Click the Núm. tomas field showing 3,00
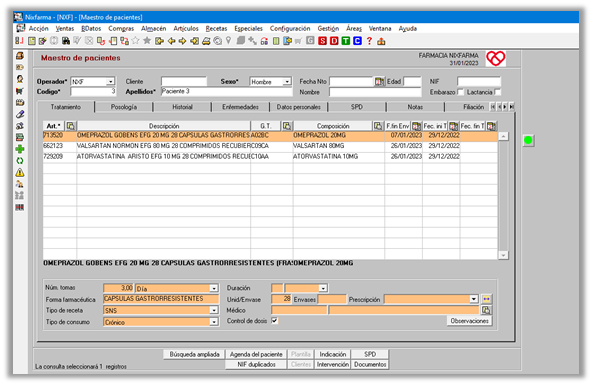Viewport: 592px width, 385px height. (118, 288)
